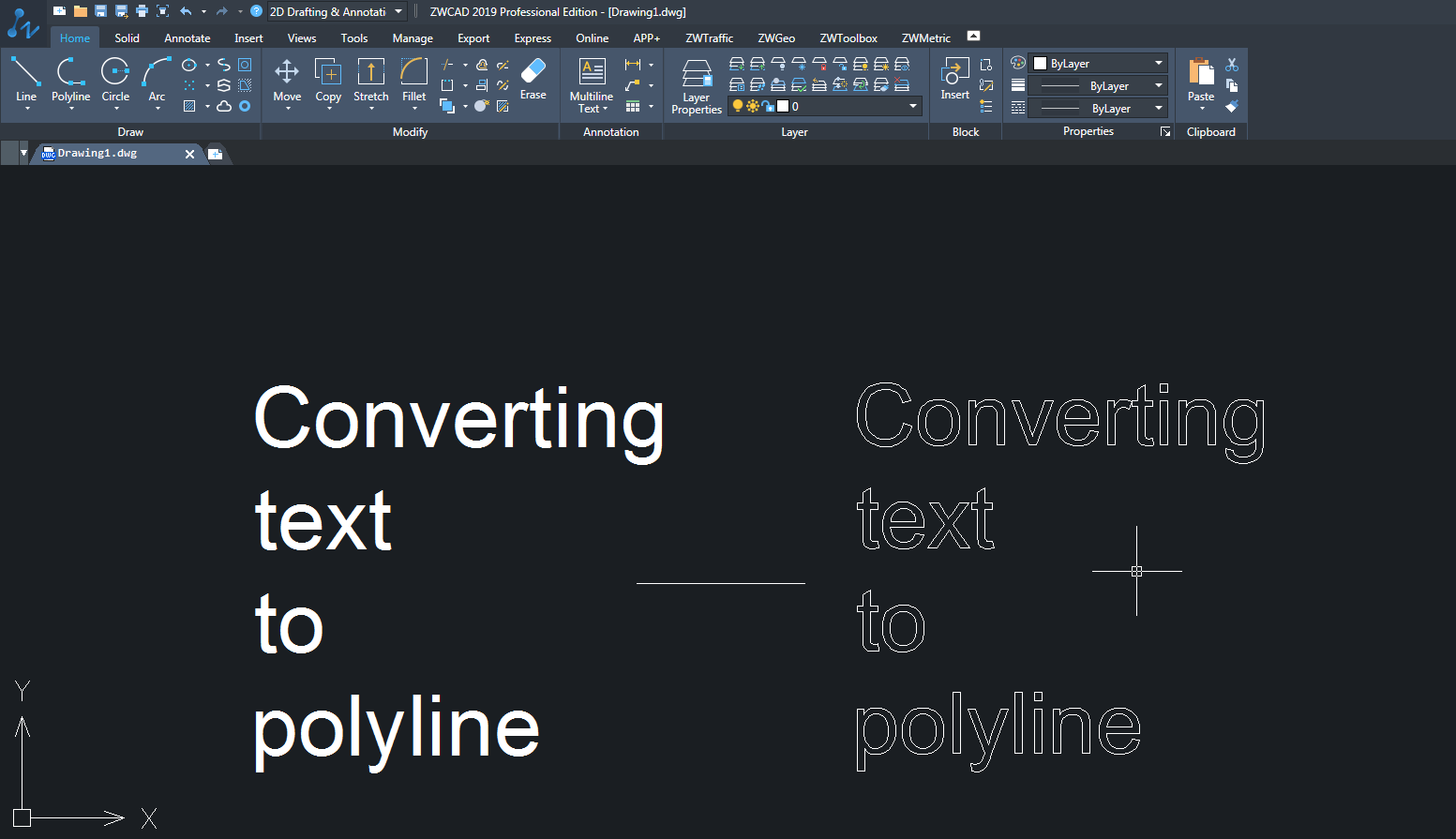1456x839 pixels.
Task: Click the Copy Clip icon in Clipboard
Action: 1232,85
